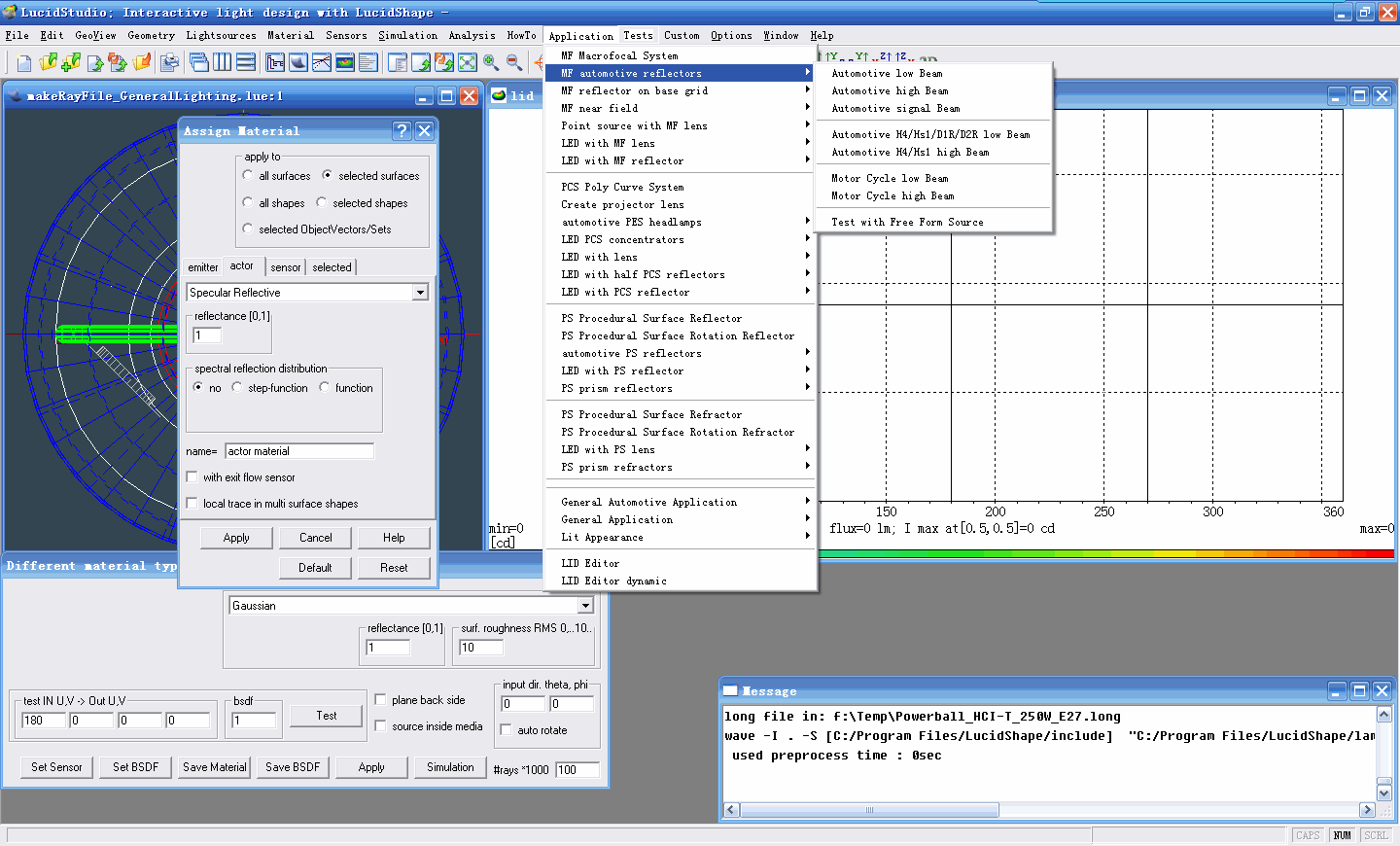Expand 'PS prism reflectors' submenu
This screenshot has width=1400, height=846.
[681, 388]
